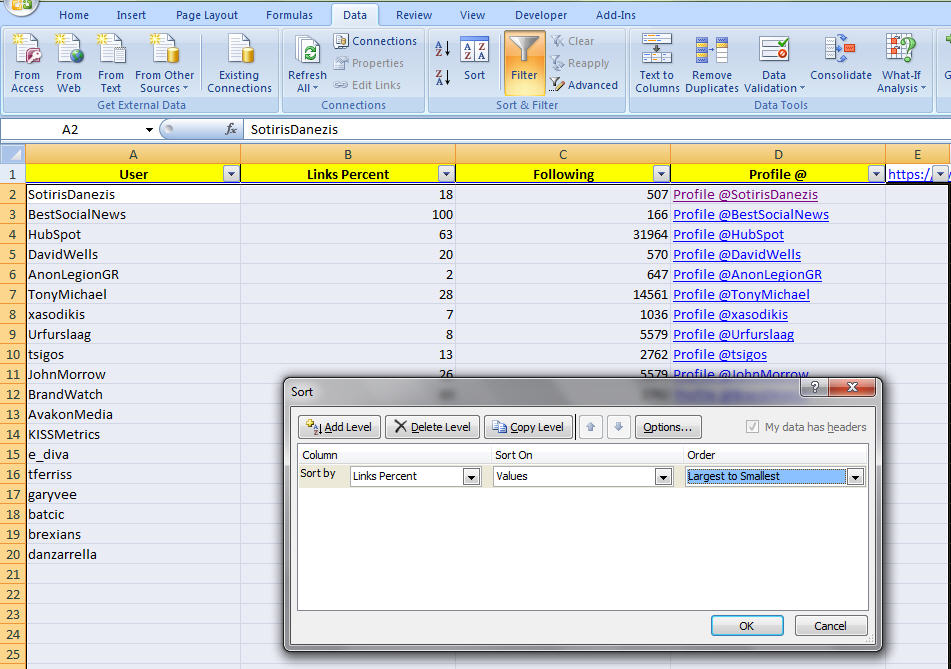Select row 5 header
Screen dimensions: 951x669
[13, 255]
